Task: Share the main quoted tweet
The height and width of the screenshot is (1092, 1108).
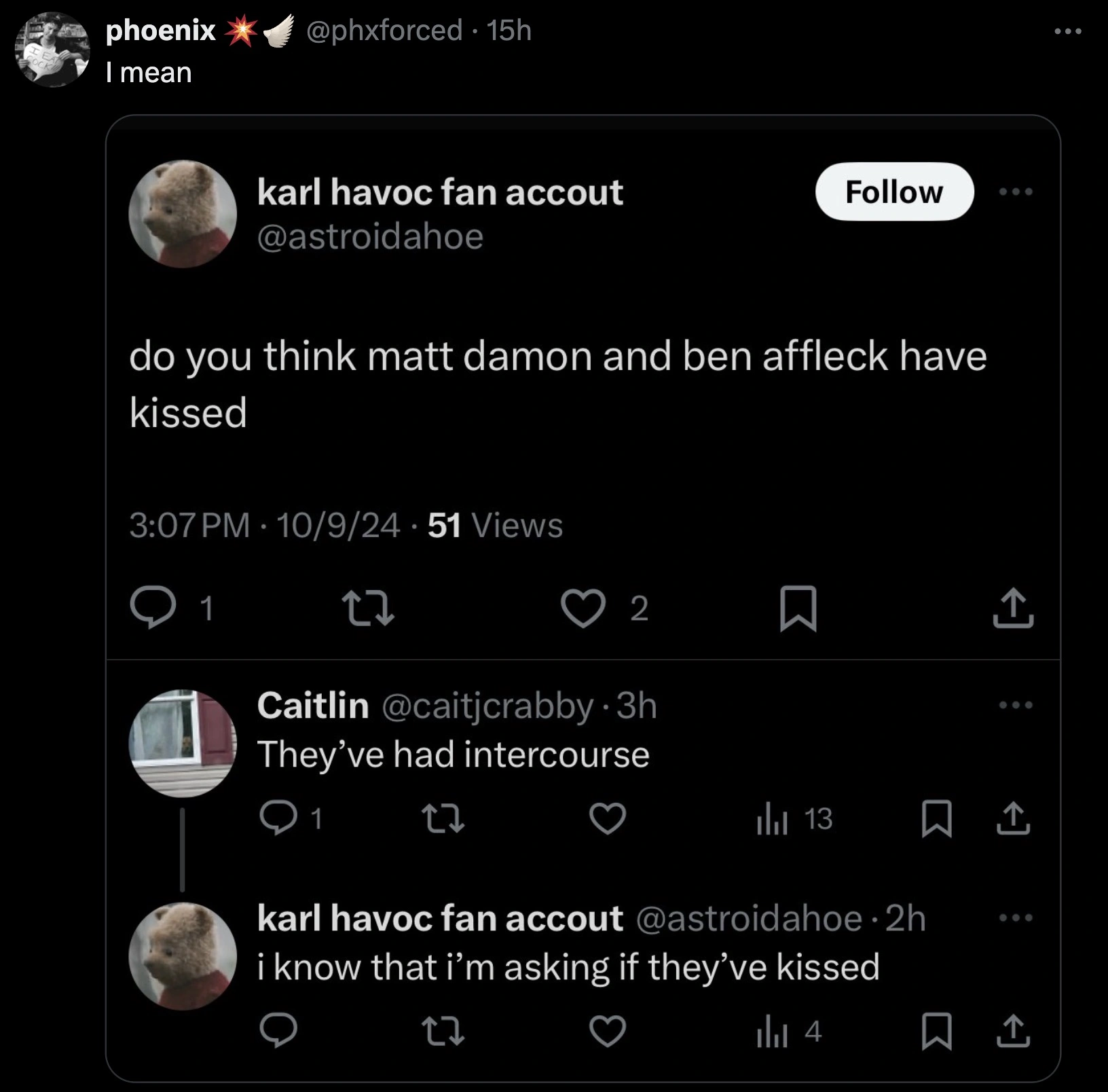Action: coord(1013,608)
